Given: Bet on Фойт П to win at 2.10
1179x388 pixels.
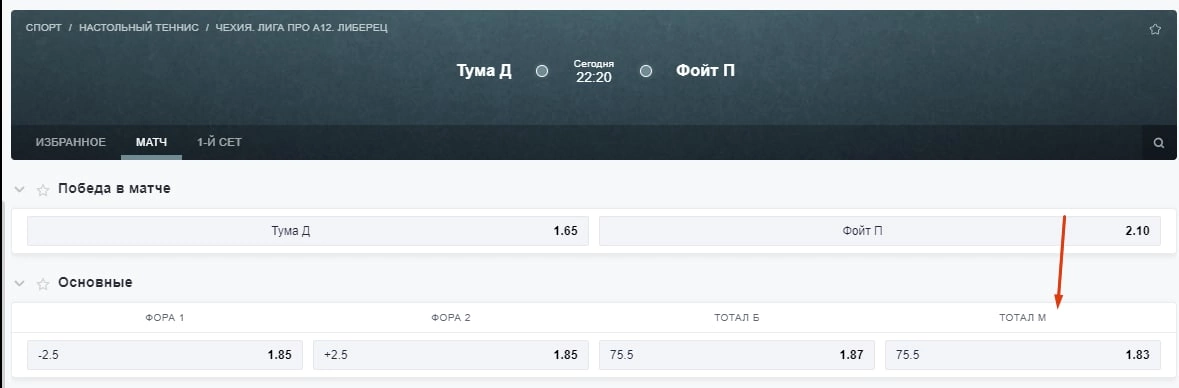Looking at the screenshot, I should coord(880,232).
